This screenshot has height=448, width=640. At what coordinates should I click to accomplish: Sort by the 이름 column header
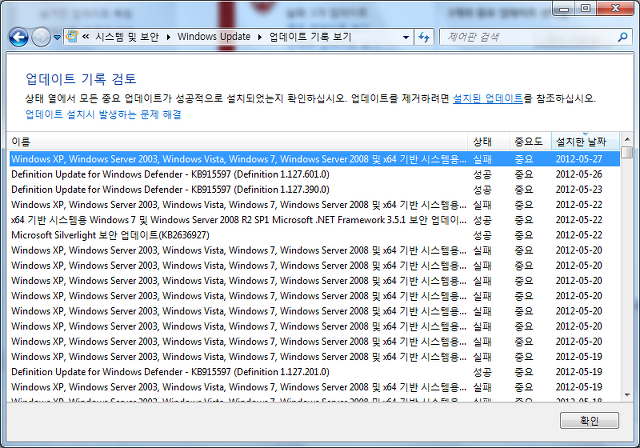point(238,142)
